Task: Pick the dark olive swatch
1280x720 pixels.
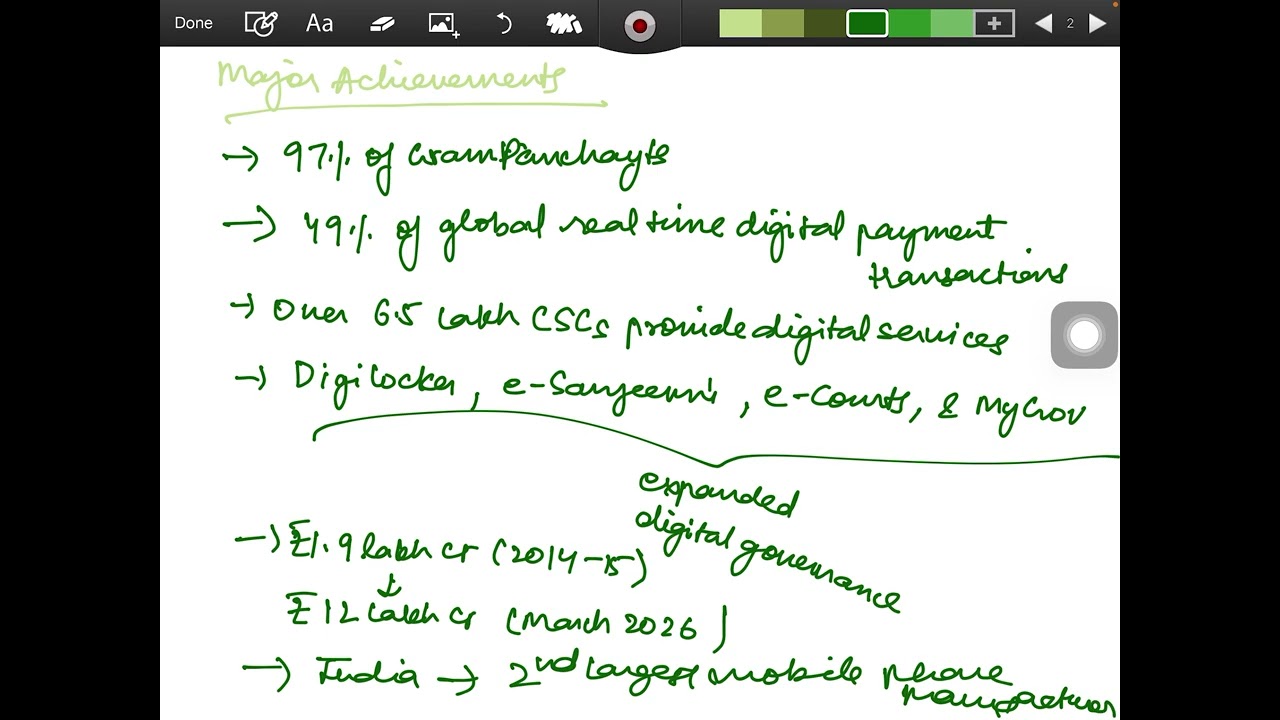Action: 825,23
